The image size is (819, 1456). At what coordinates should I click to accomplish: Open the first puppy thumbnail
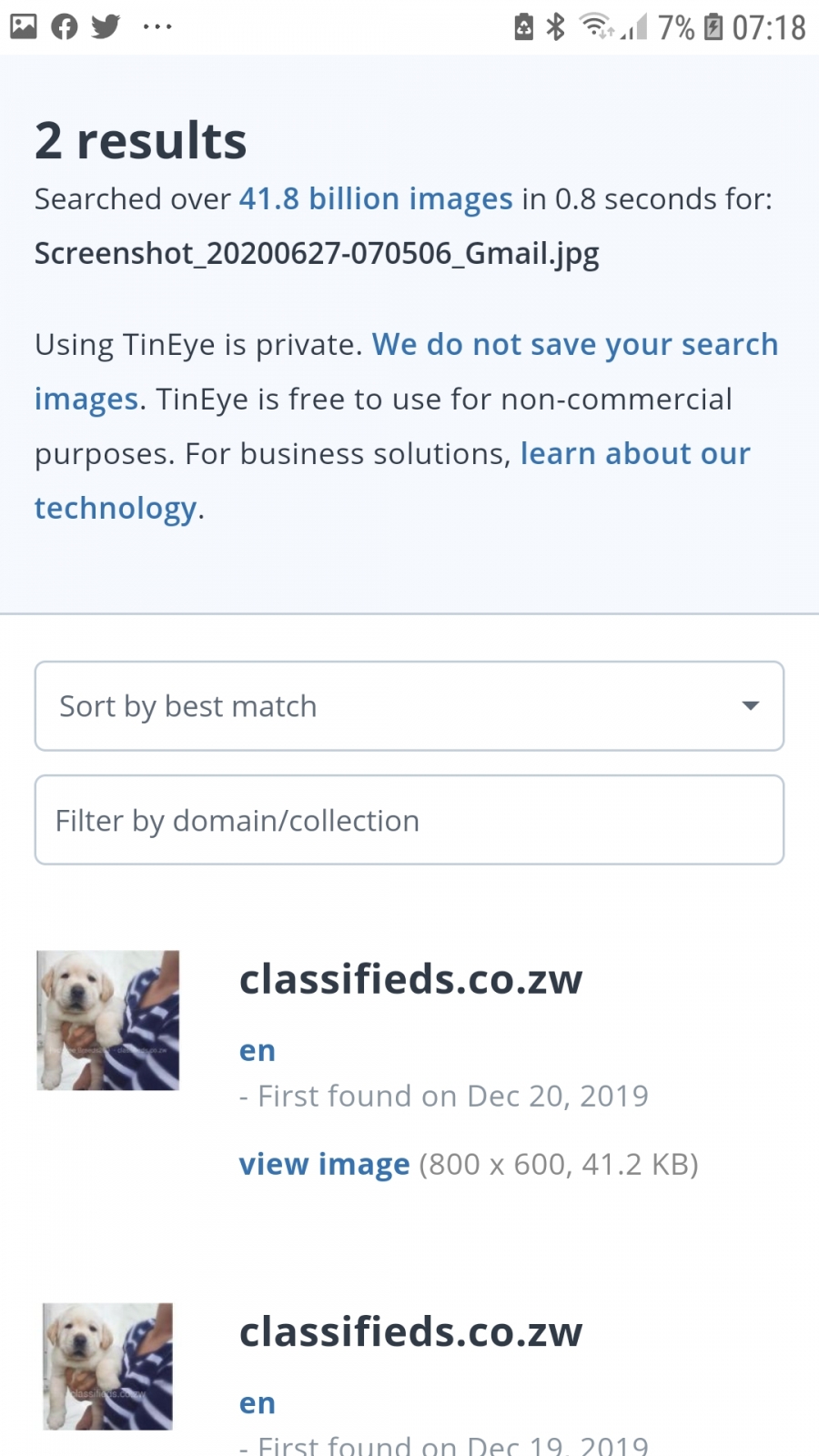[x=108, y=1020]
